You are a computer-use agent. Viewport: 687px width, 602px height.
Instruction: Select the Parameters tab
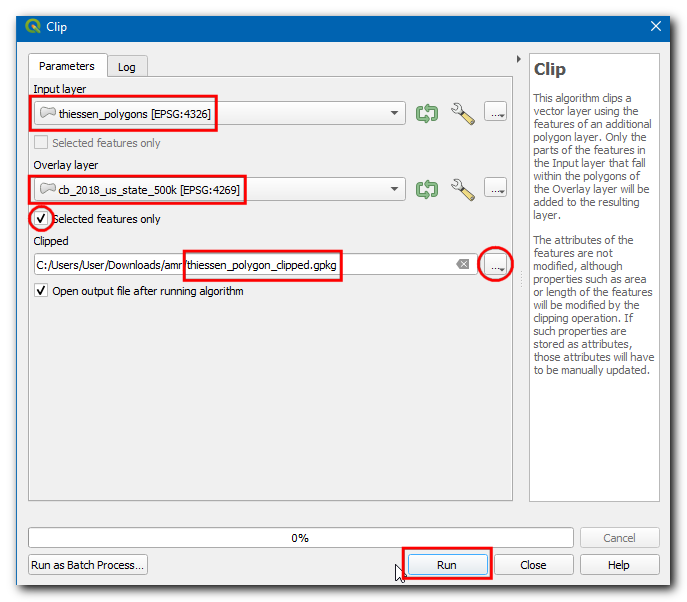(x=66, y=66)
